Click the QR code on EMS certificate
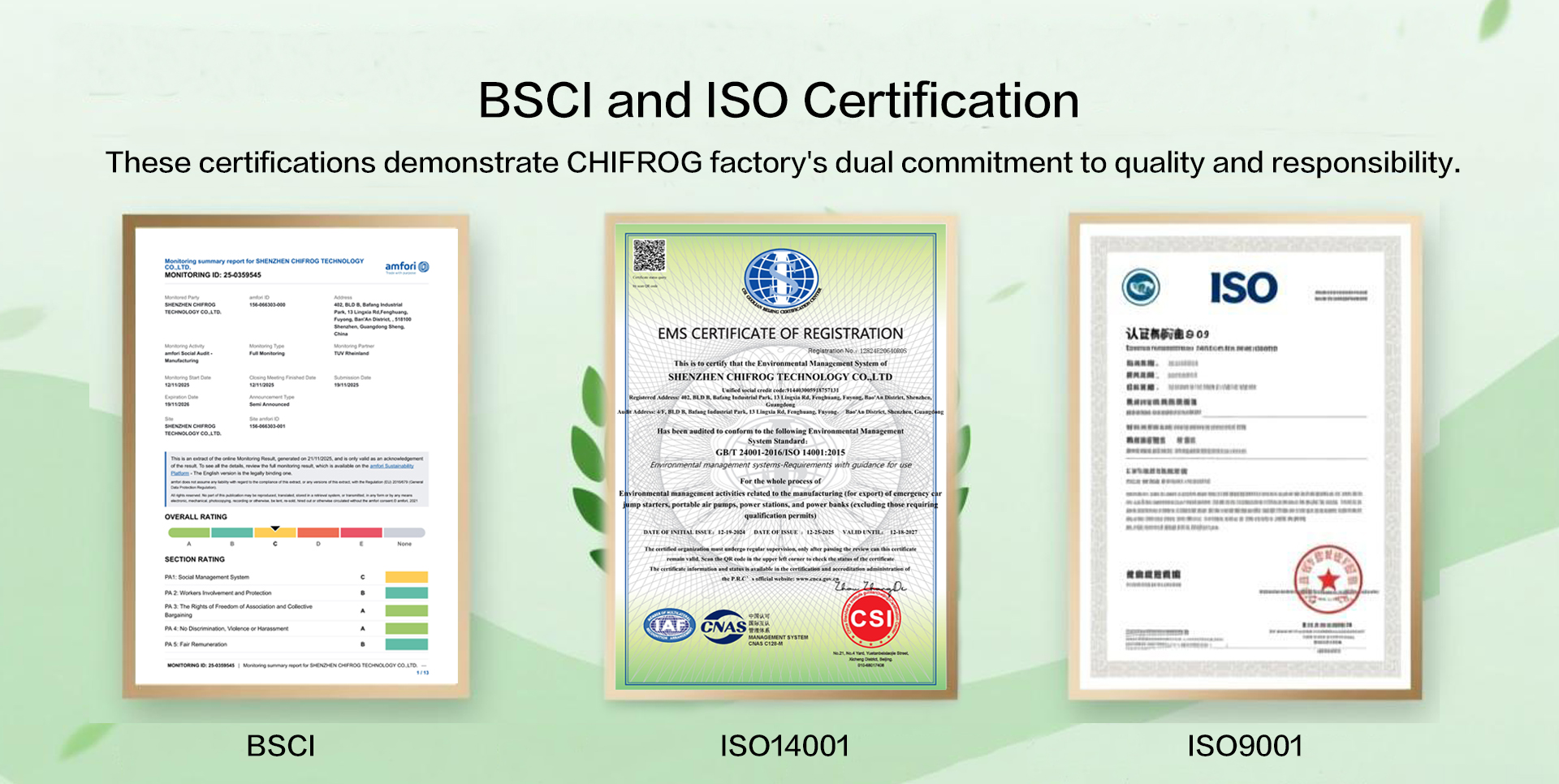The image size is (1559, 784). click(x=649, y=256)
